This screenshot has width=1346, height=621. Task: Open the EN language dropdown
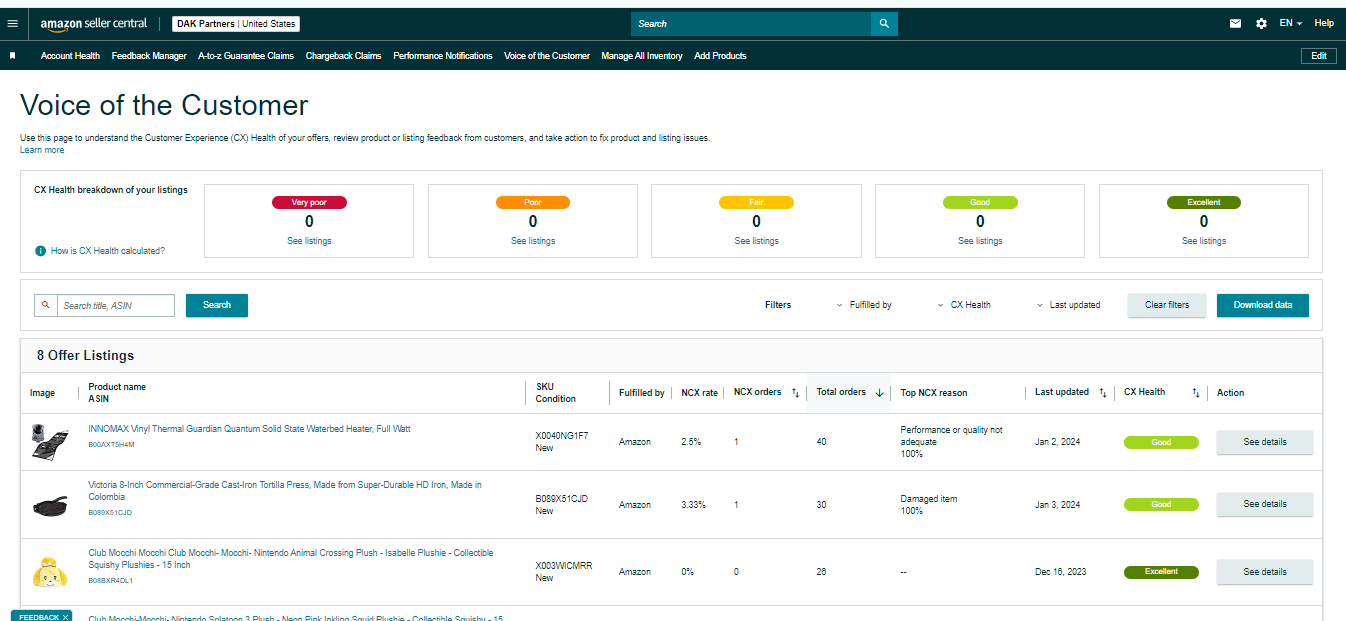(x=1290, y=23)
